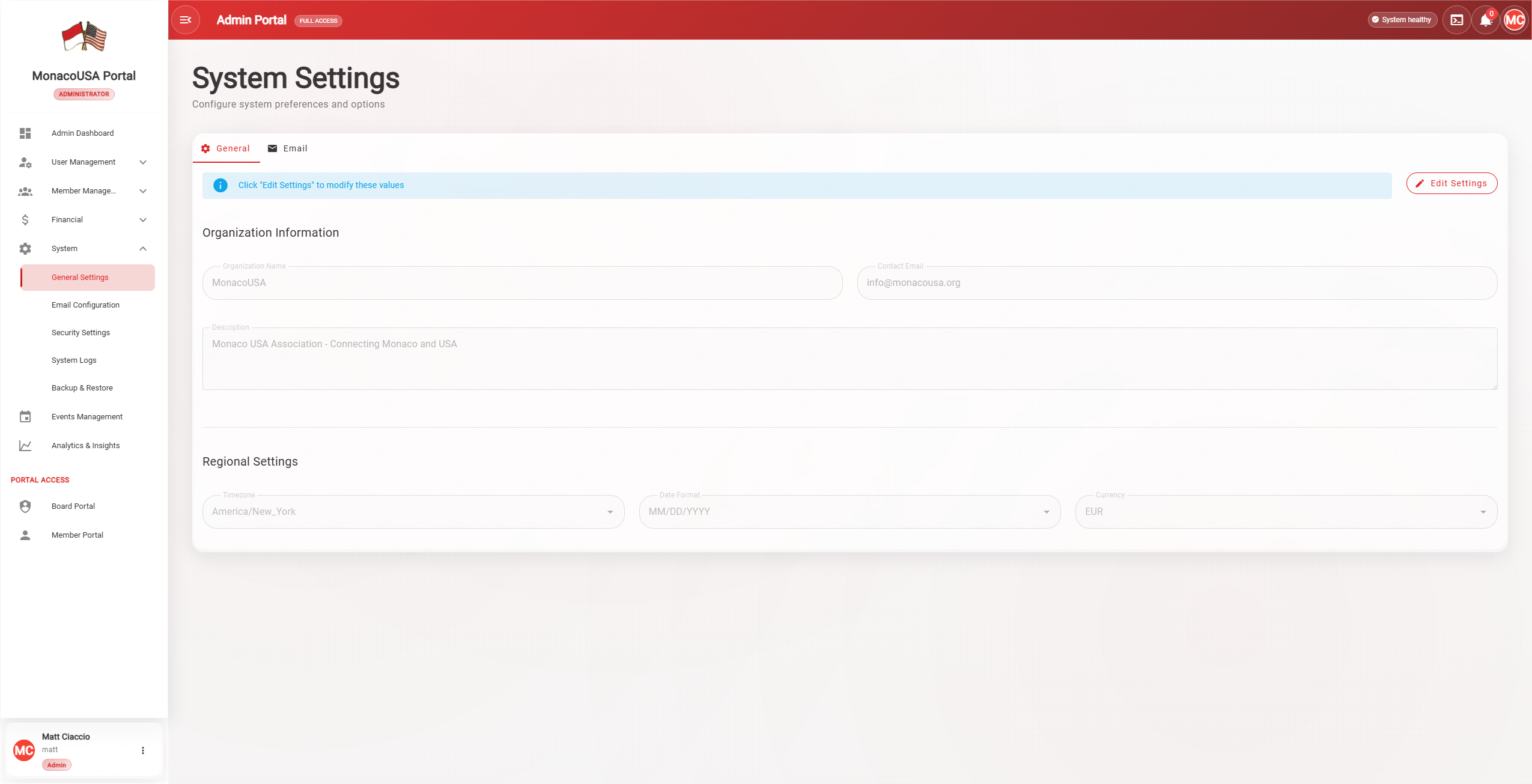Image resolution: width=1532 pixels, height=784 pixels.
Task: Click the Organization Name field
Action: (522, 283)
